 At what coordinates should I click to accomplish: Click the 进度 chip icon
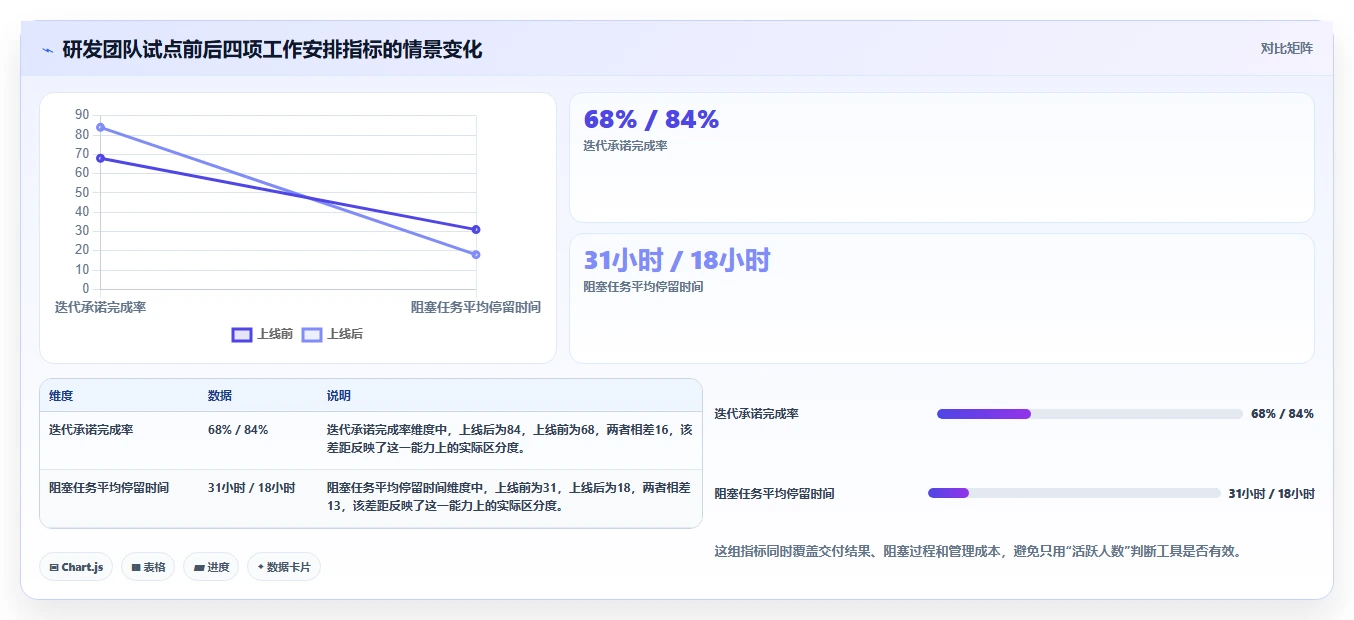(198, 567)
